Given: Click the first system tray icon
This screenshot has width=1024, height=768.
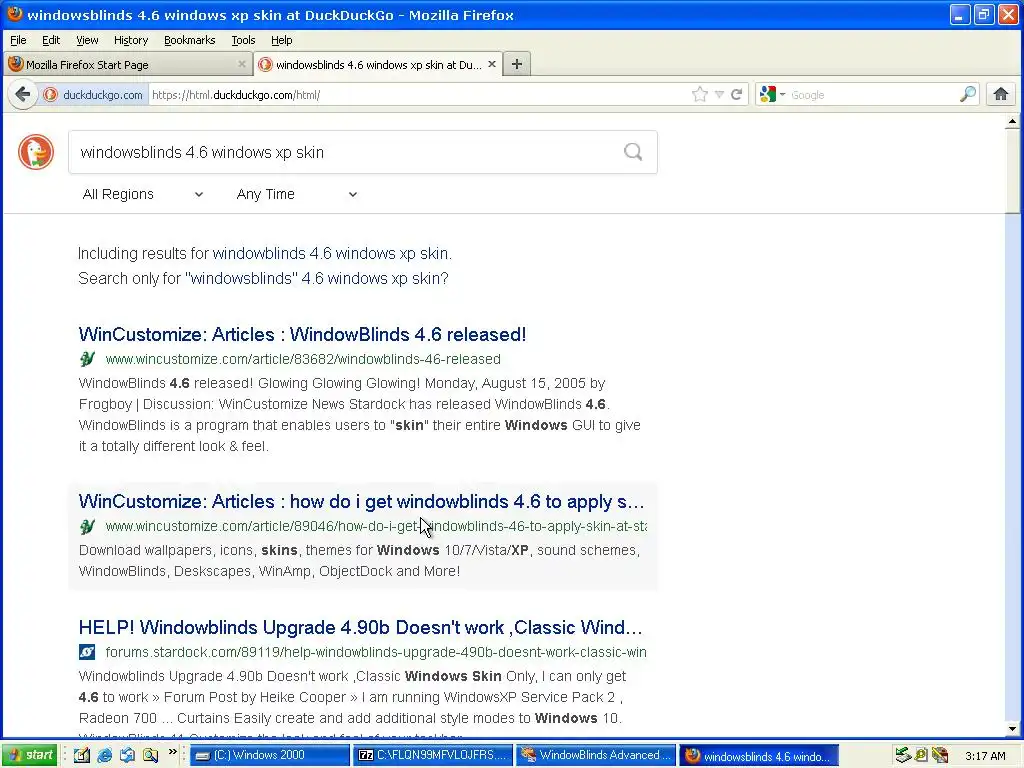Looking at the screenshot, I should tap(903, 756).
